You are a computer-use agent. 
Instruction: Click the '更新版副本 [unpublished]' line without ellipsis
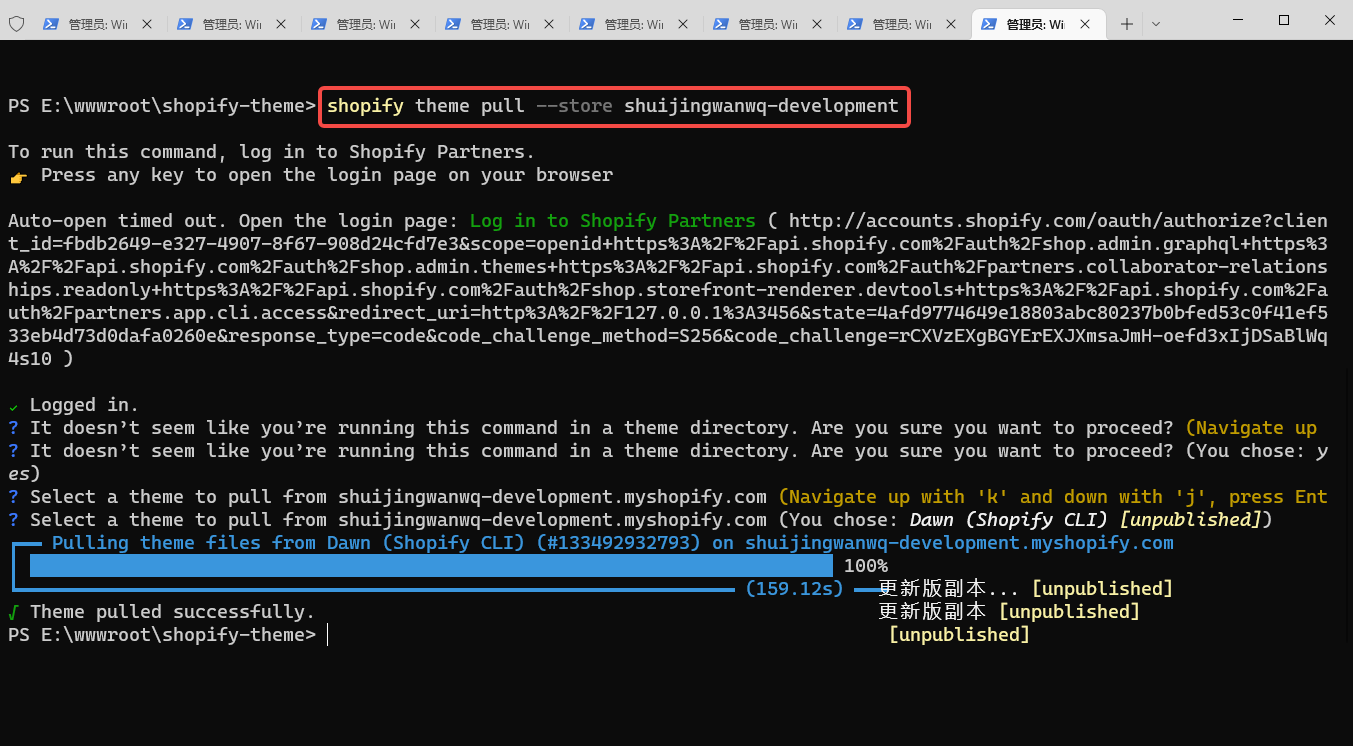coord(1009,612)
